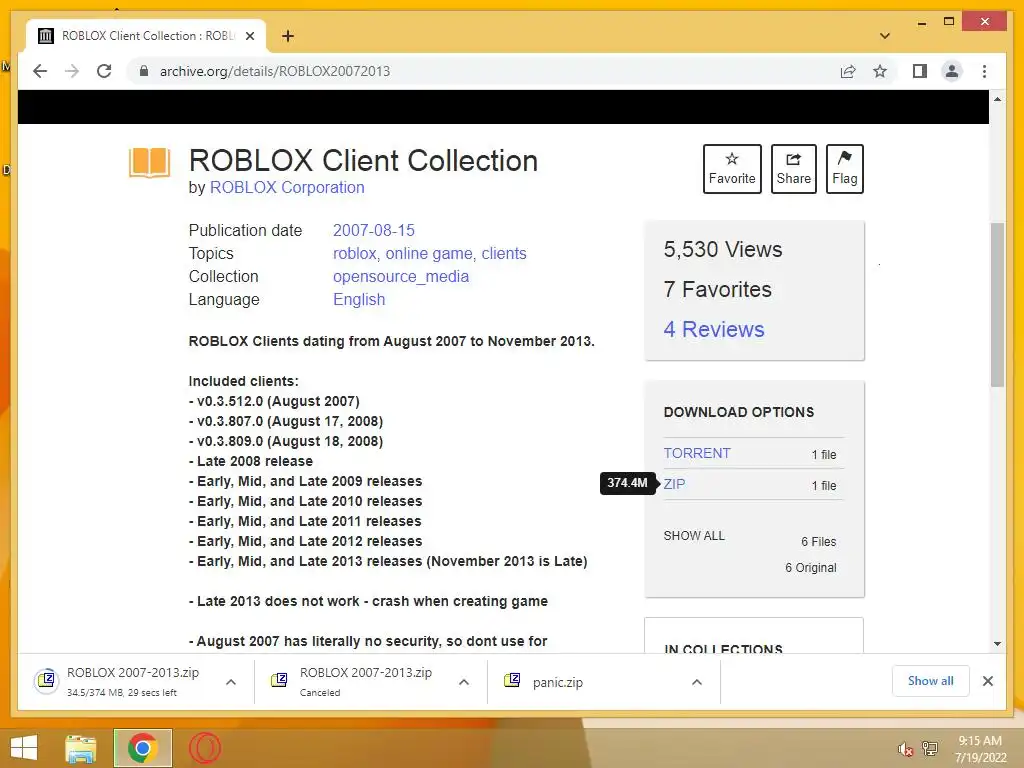The height and width of the screenshot is (768, 1024).
Task: Click the scrollbar up arrow
Action: (997, 99)
